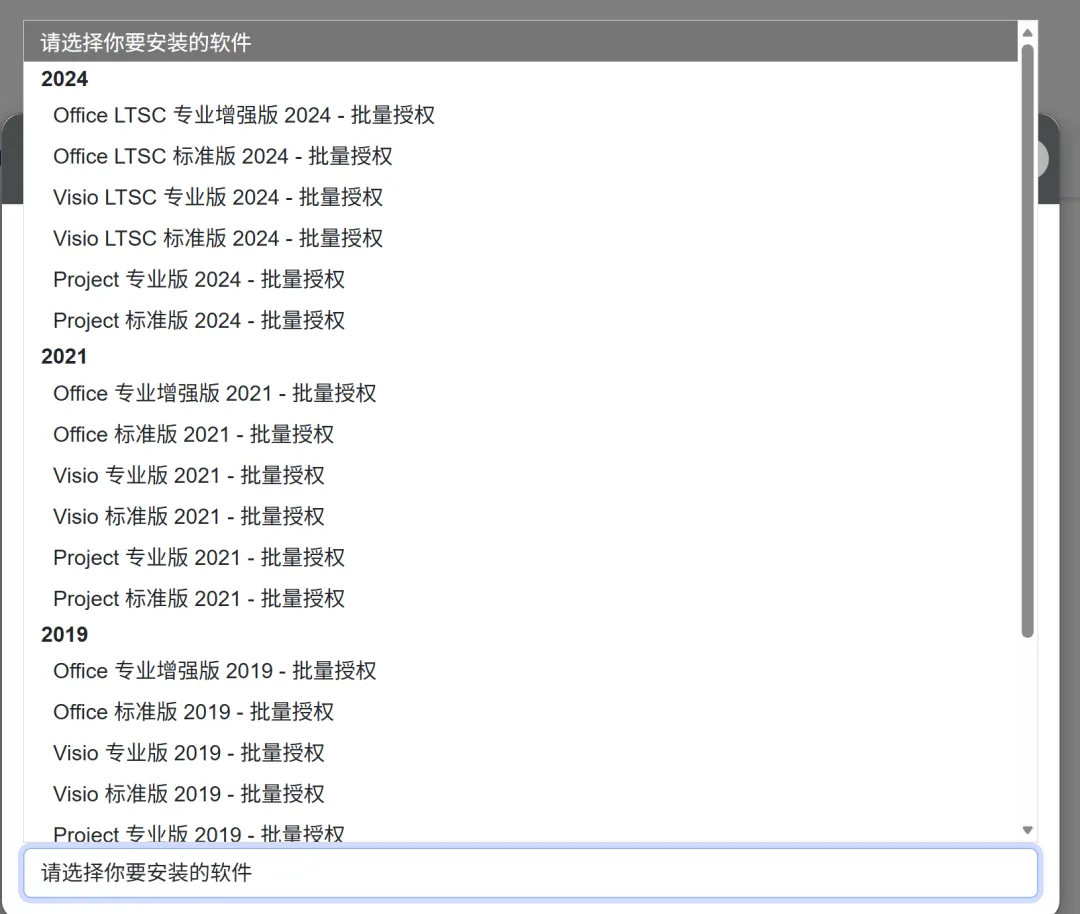Choose Office 标准版 2019 - 批量授权

tap(521, 712)
